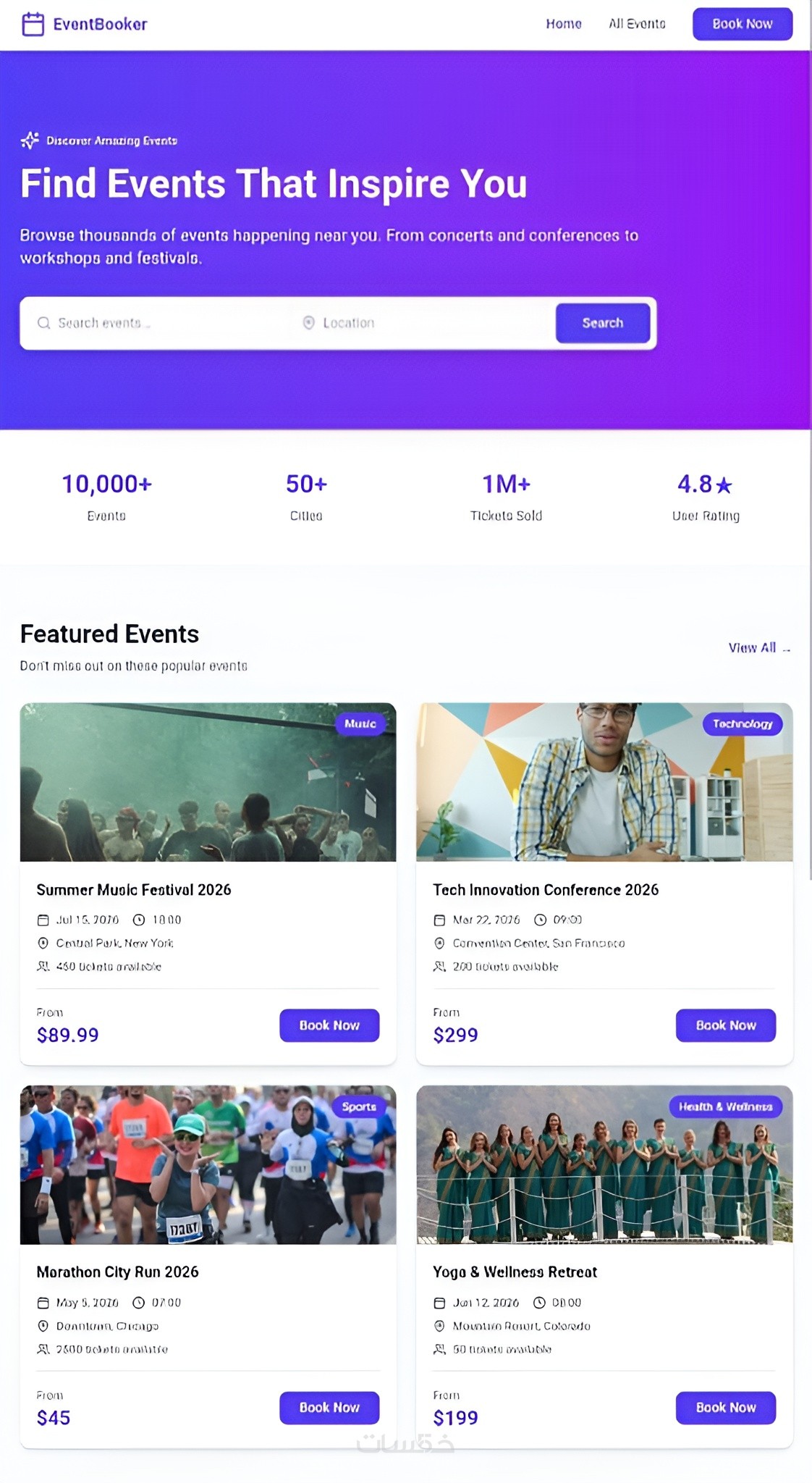Focus the Search events input field

point(161,323)
